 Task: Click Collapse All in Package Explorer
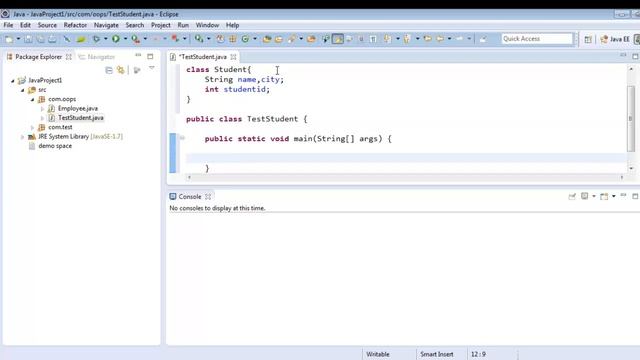[109, 70]
